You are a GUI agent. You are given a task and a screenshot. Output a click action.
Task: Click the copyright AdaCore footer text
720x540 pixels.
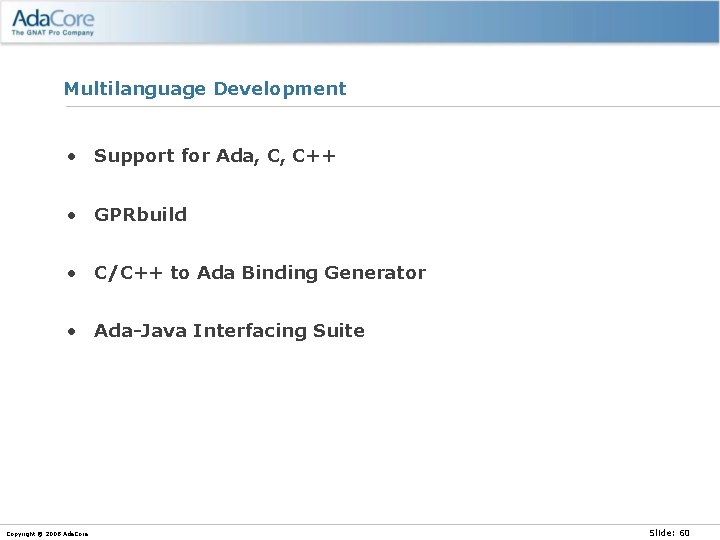(x=47, y=534)
